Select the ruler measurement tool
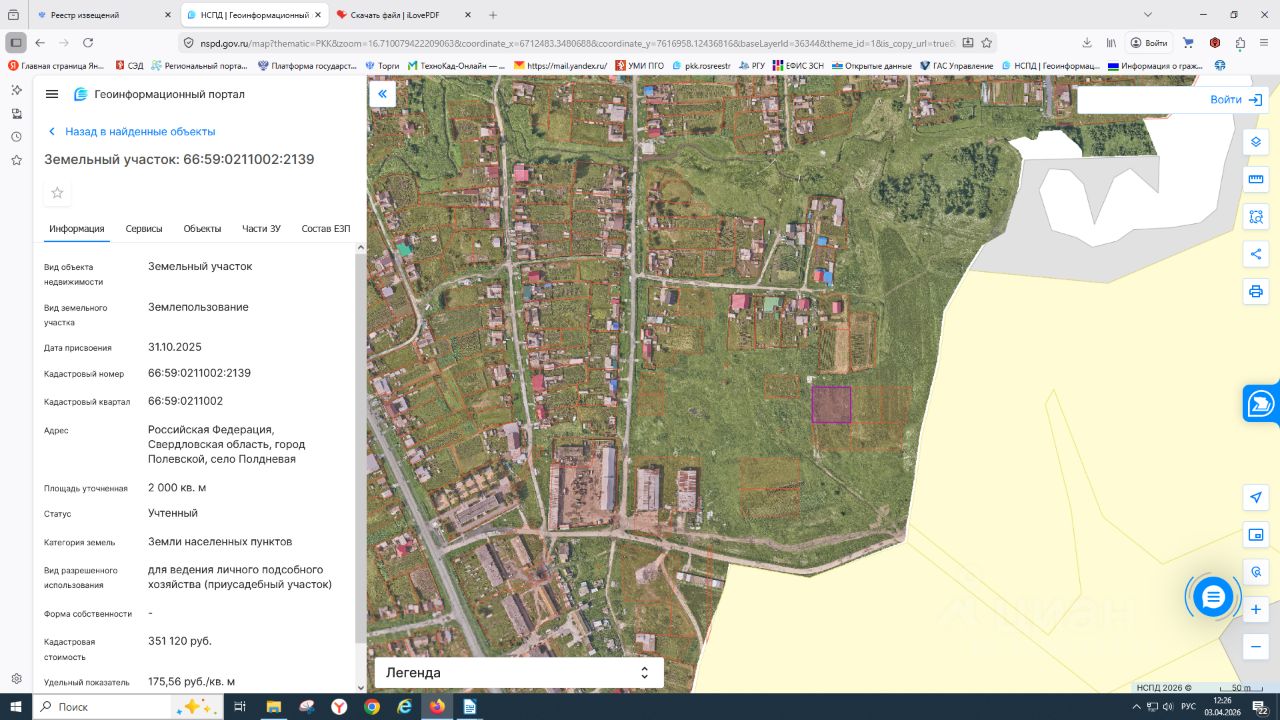1280x720 pixels. tap(1255, 179)
